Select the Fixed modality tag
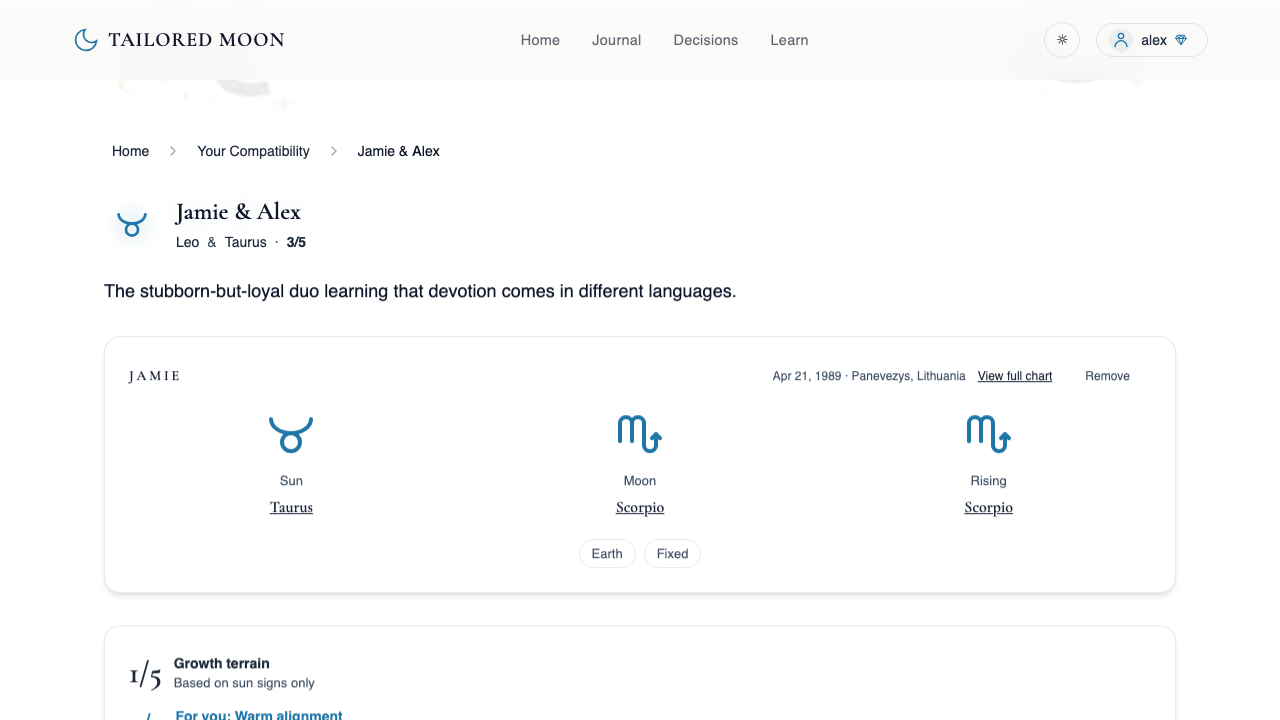 tap(672, 554)
